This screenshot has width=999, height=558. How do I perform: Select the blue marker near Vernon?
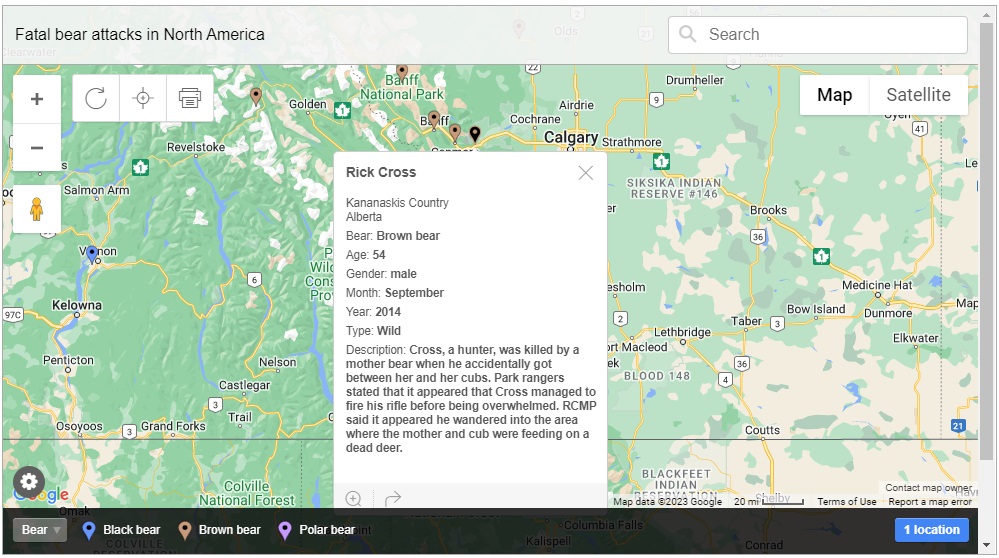tap(92, 254)
